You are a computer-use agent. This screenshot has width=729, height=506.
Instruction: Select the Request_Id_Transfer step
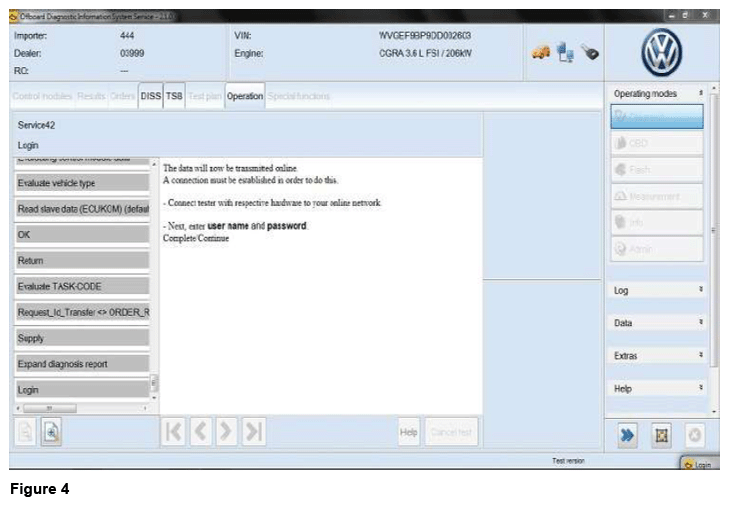pos(82,312)
